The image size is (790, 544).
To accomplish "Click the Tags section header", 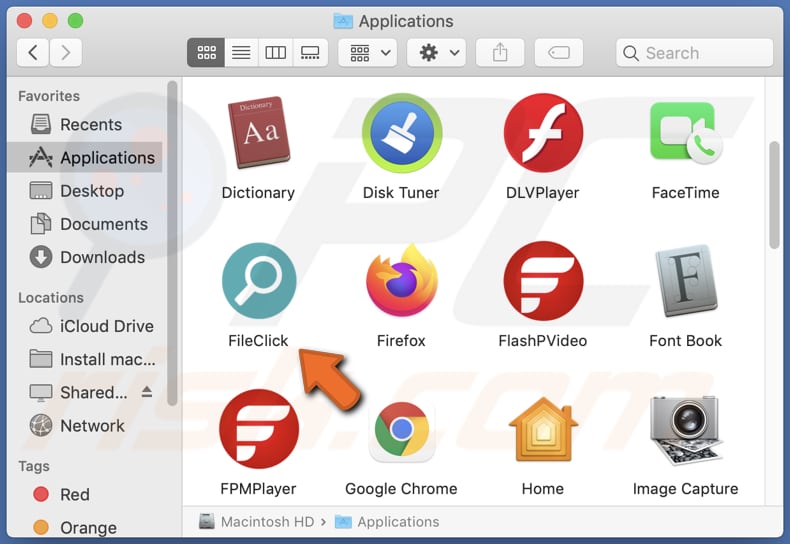I will point(34,466).
